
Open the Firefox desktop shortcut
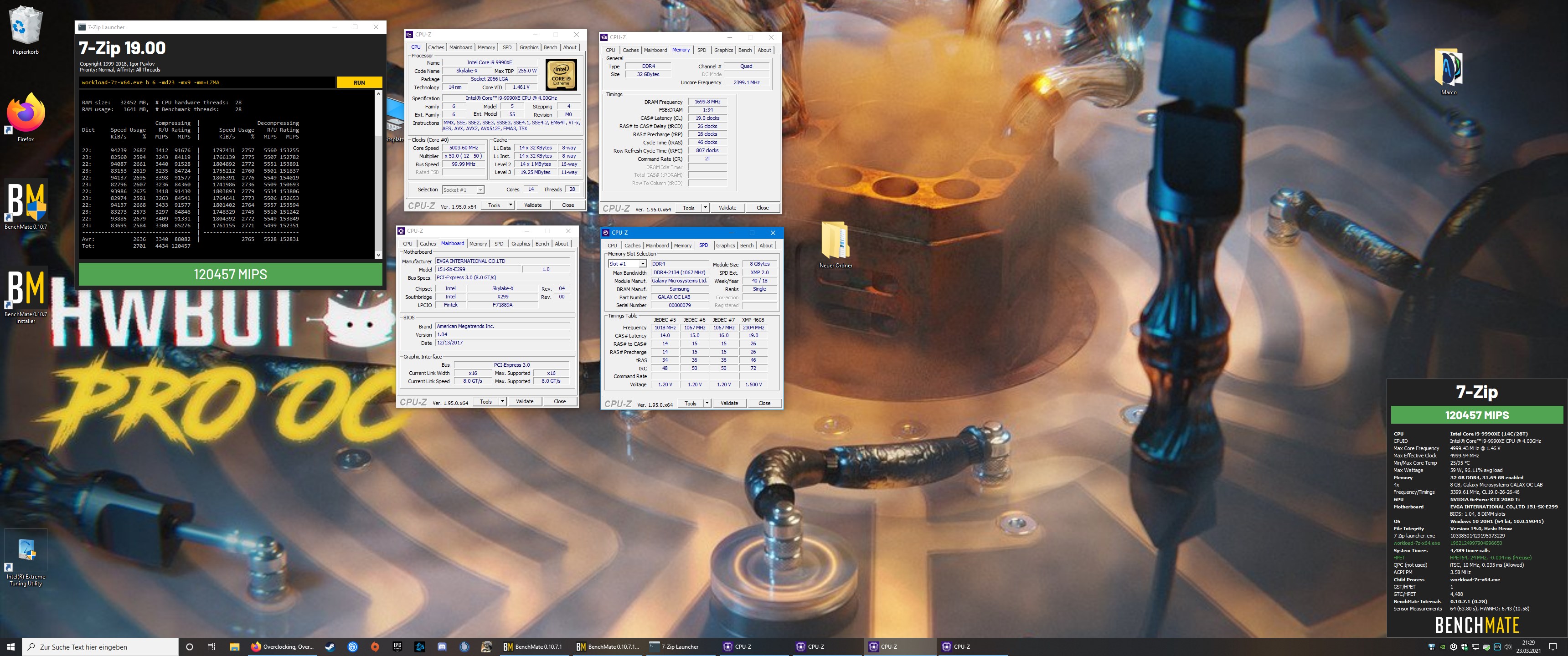click(26, 118)
